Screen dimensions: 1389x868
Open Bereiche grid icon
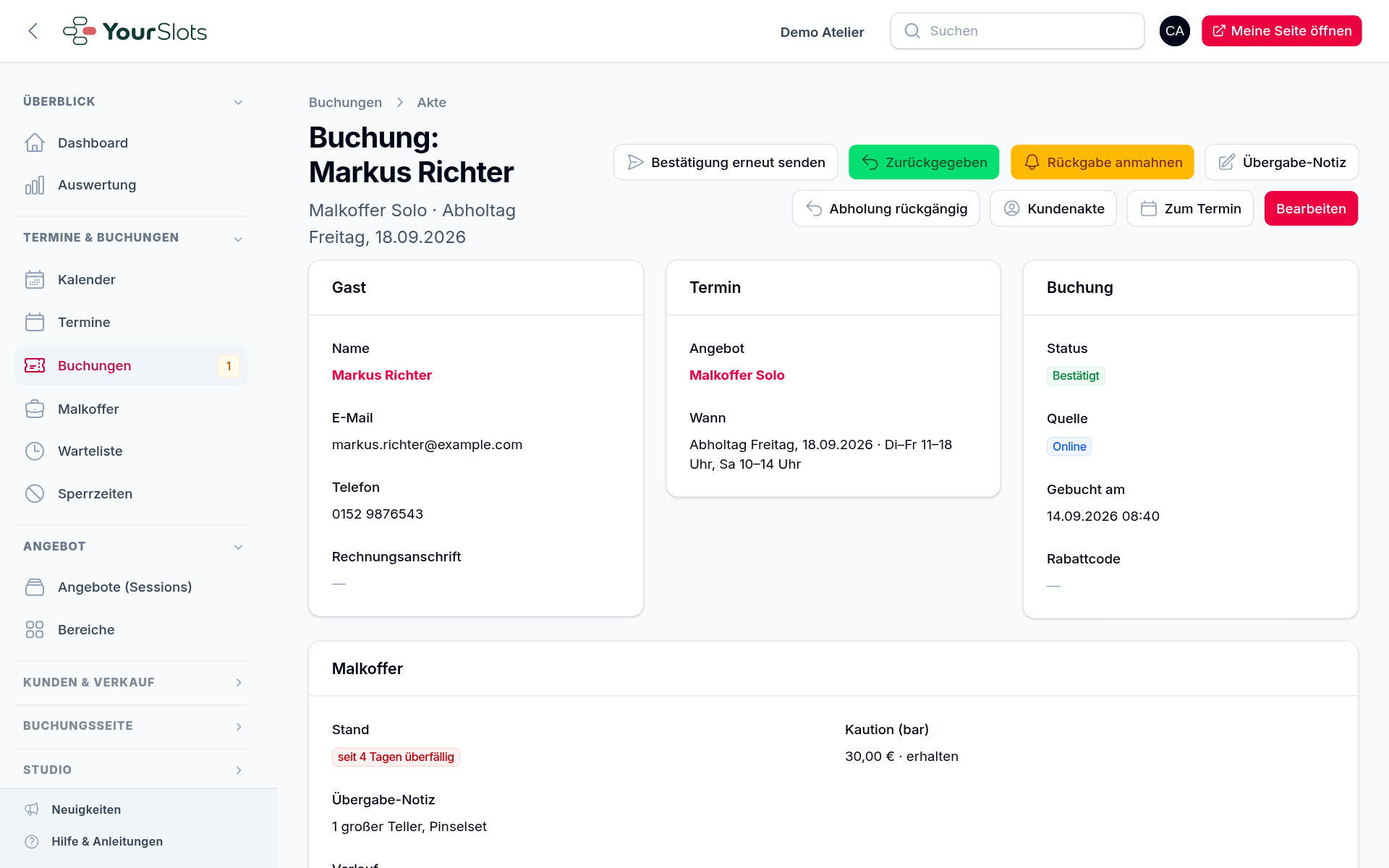click(x=35, y=629)
